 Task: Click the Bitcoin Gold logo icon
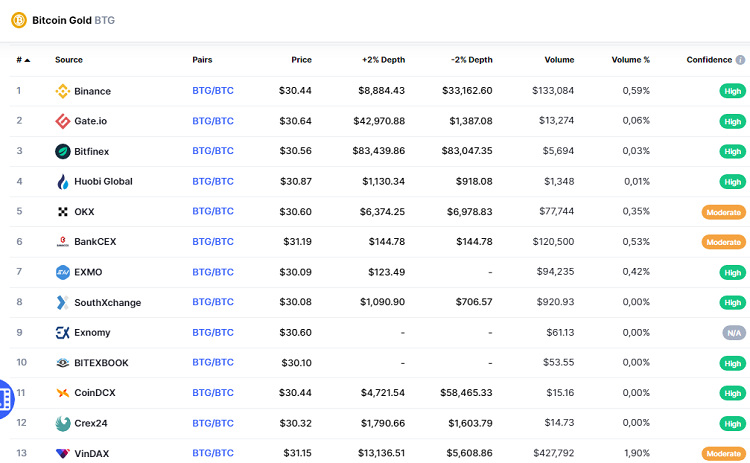18,20
